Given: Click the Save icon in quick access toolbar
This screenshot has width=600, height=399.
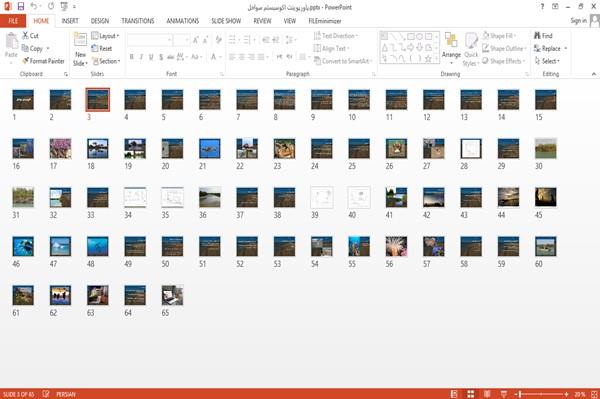Looking at the screenshot, I should point(21,7).
